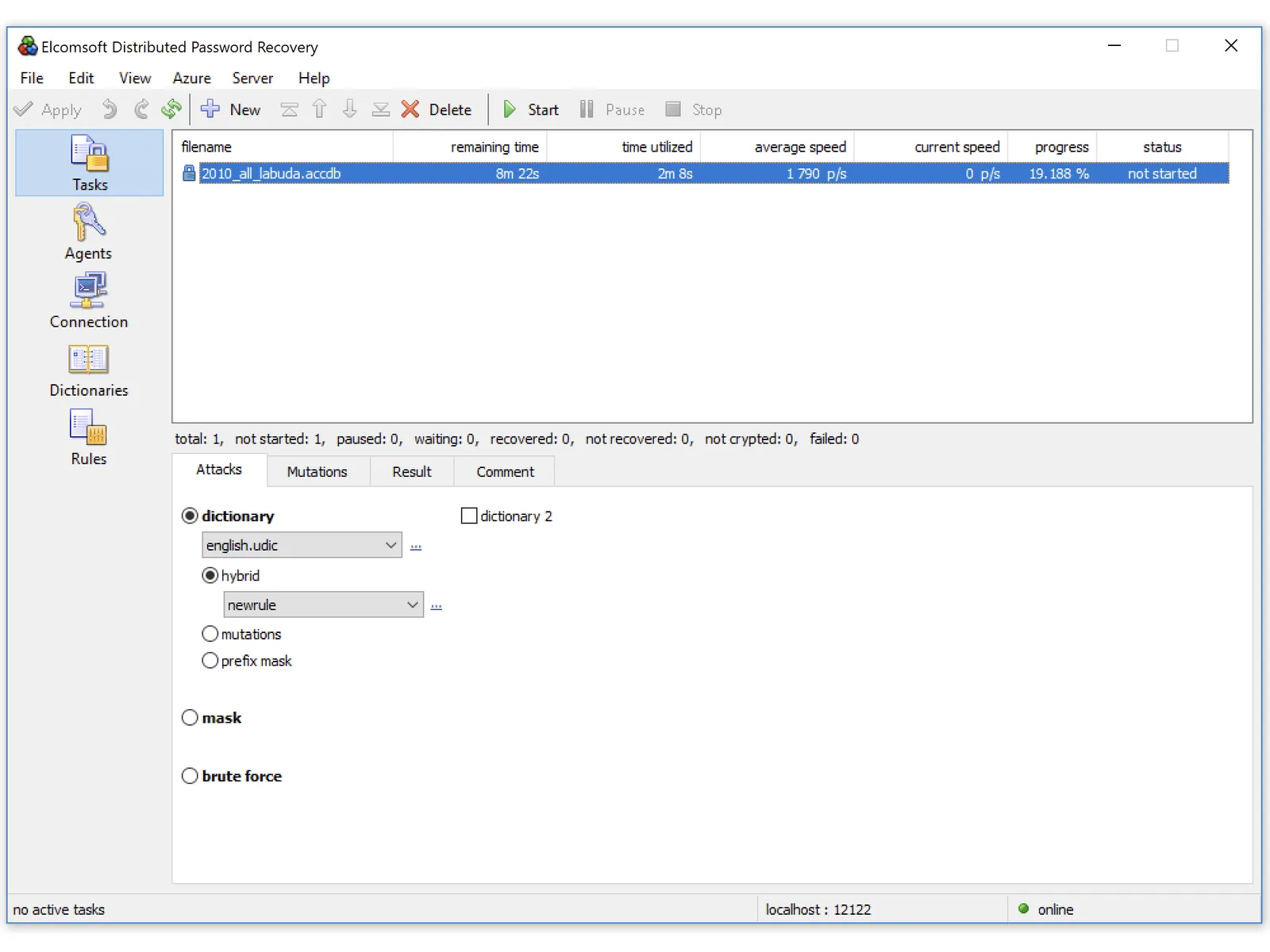Expand the english.udic dictionary dropdown
This screenshot has width=1270, height=952.
[x=391, y=545]
